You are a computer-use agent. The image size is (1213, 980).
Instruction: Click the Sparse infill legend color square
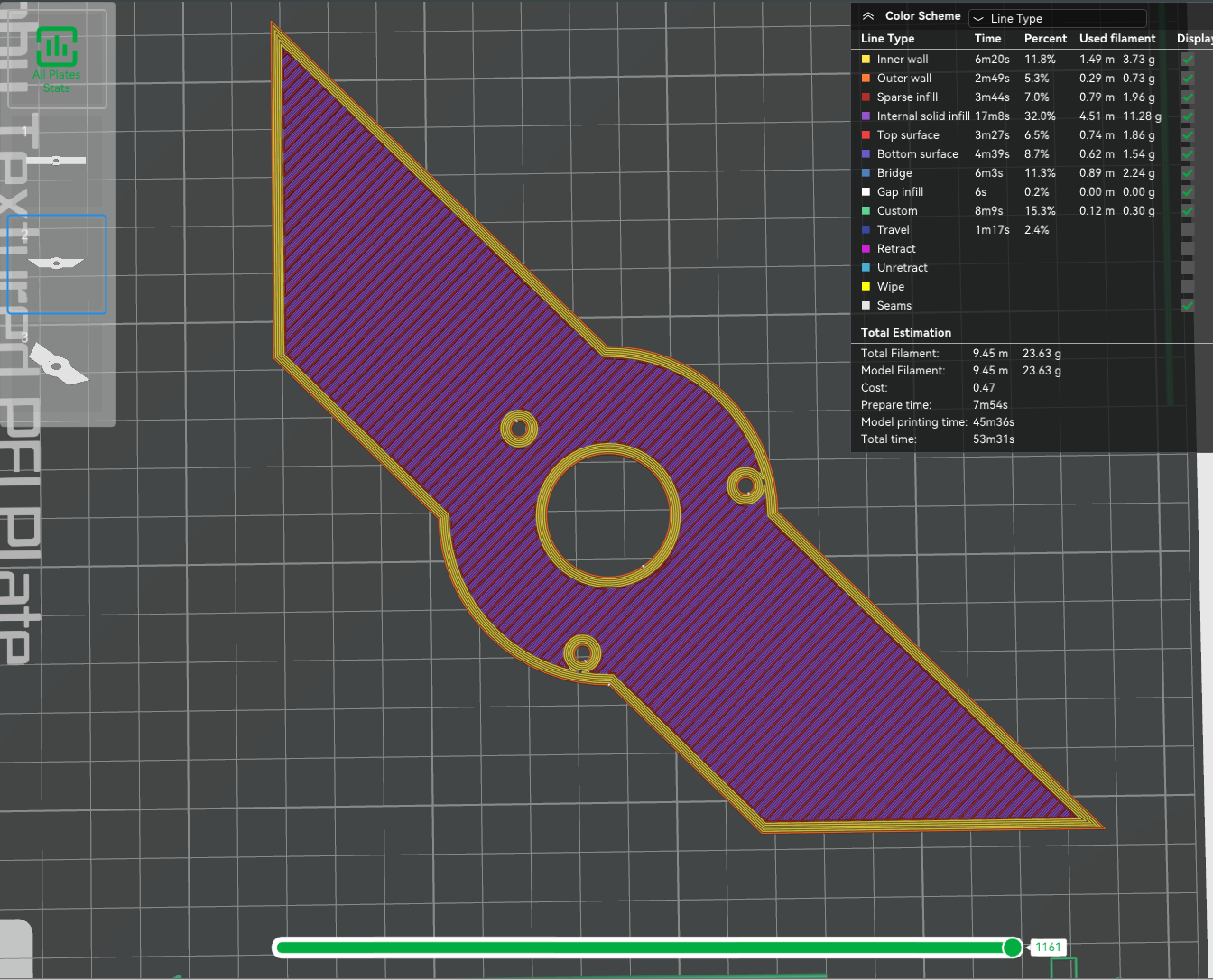pos(866,97)
